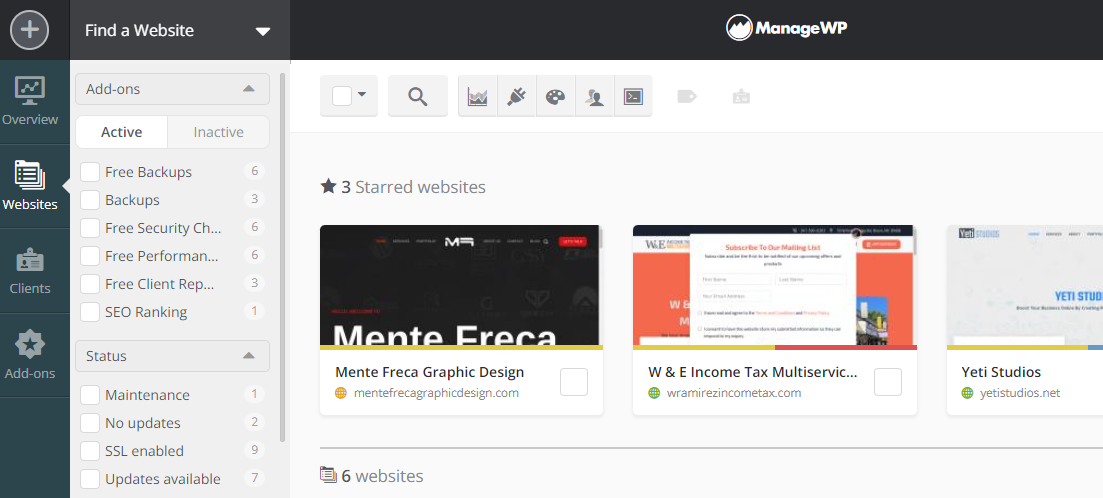Click the websites list icon near 6 websites
The image size is (1103, 498).
pos(328,475)
